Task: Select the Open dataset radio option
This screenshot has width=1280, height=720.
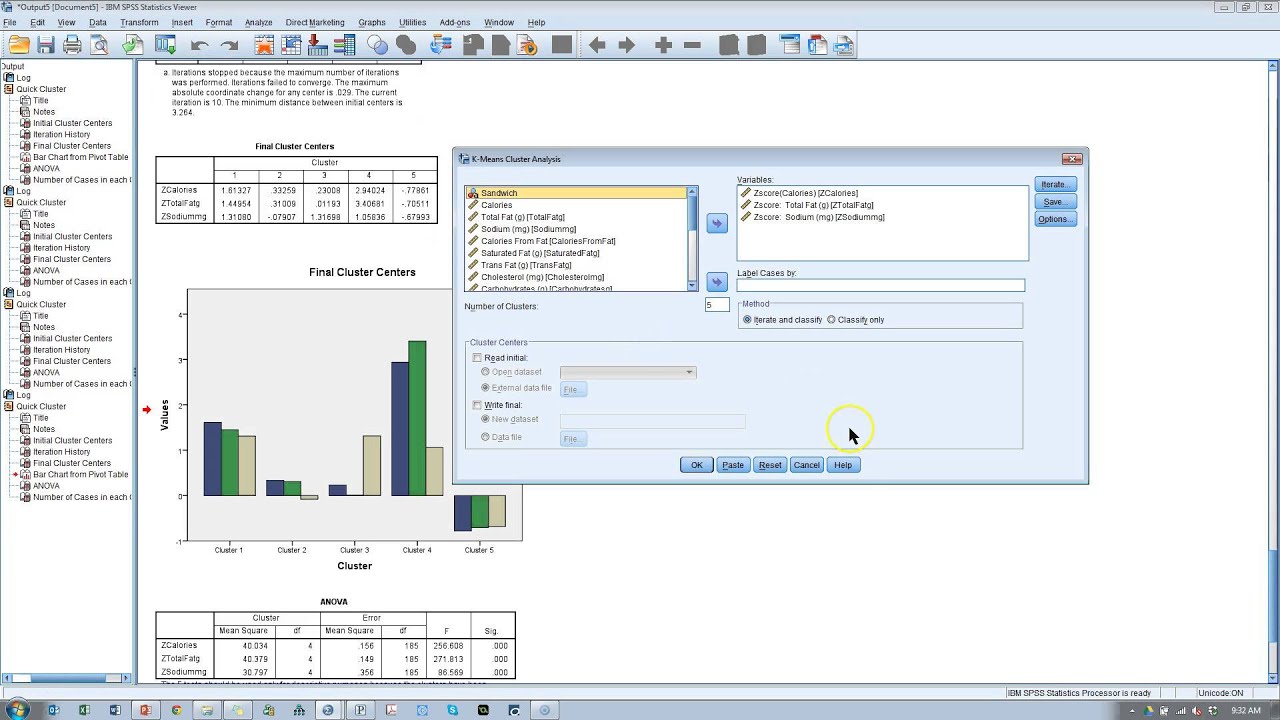Action: coord(486,372)
